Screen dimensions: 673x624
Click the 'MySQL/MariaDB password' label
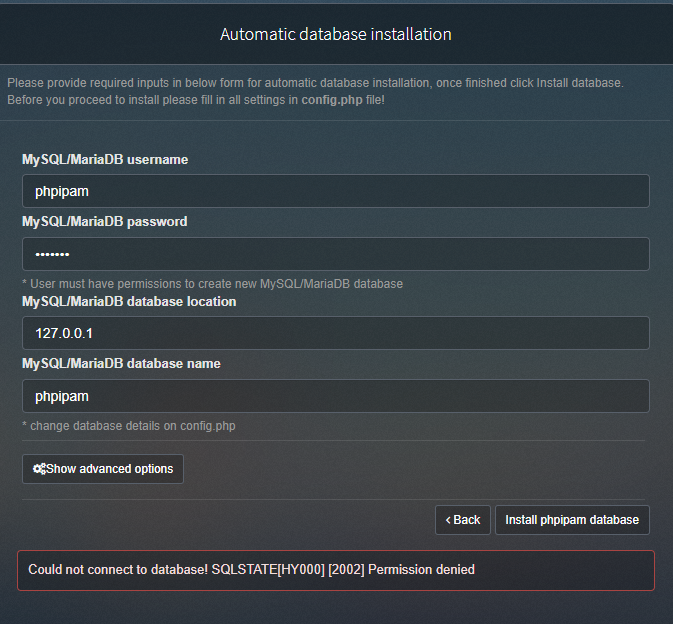click(105, 221)
